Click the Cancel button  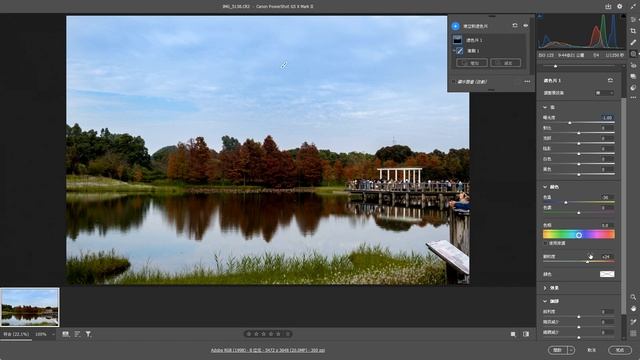(591, 350)
